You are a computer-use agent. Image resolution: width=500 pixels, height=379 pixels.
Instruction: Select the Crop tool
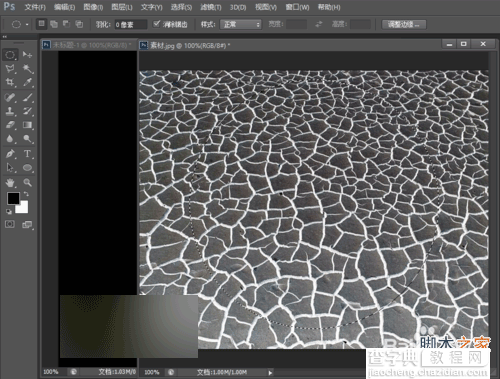coord(10,82)
